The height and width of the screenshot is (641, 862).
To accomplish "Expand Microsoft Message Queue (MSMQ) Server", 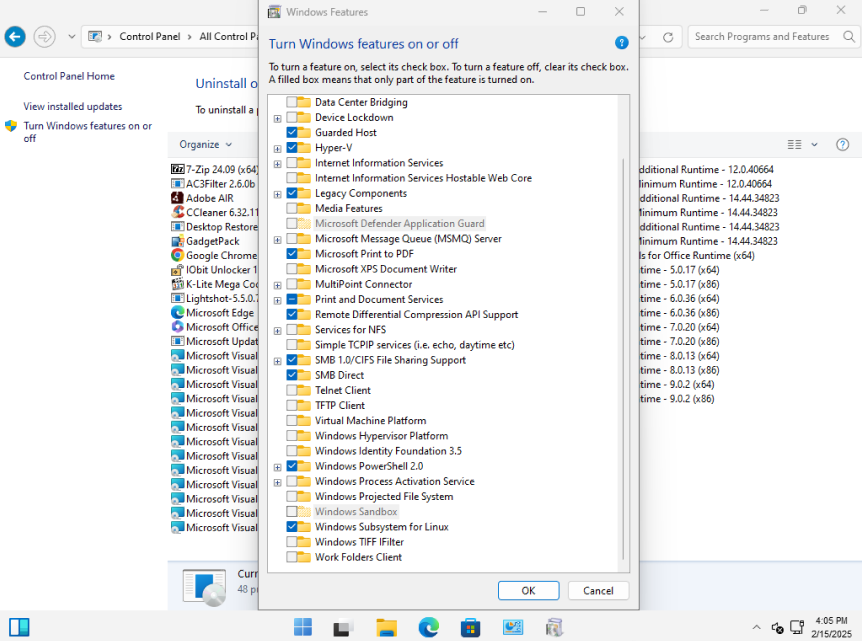I will (x=278, y=240).
